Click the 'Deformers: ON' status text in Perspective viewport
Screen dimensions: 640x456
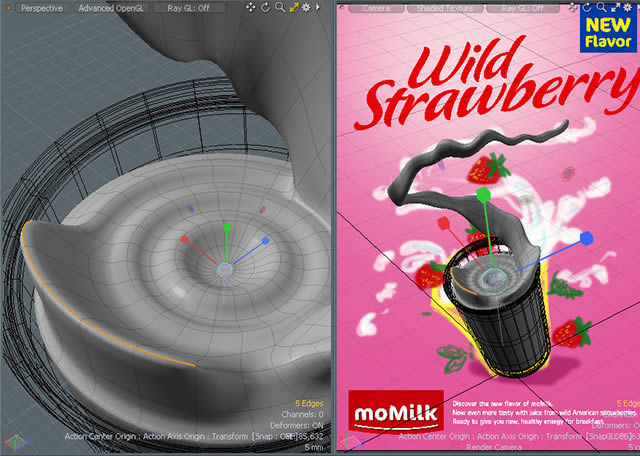[x=297, y=425]
